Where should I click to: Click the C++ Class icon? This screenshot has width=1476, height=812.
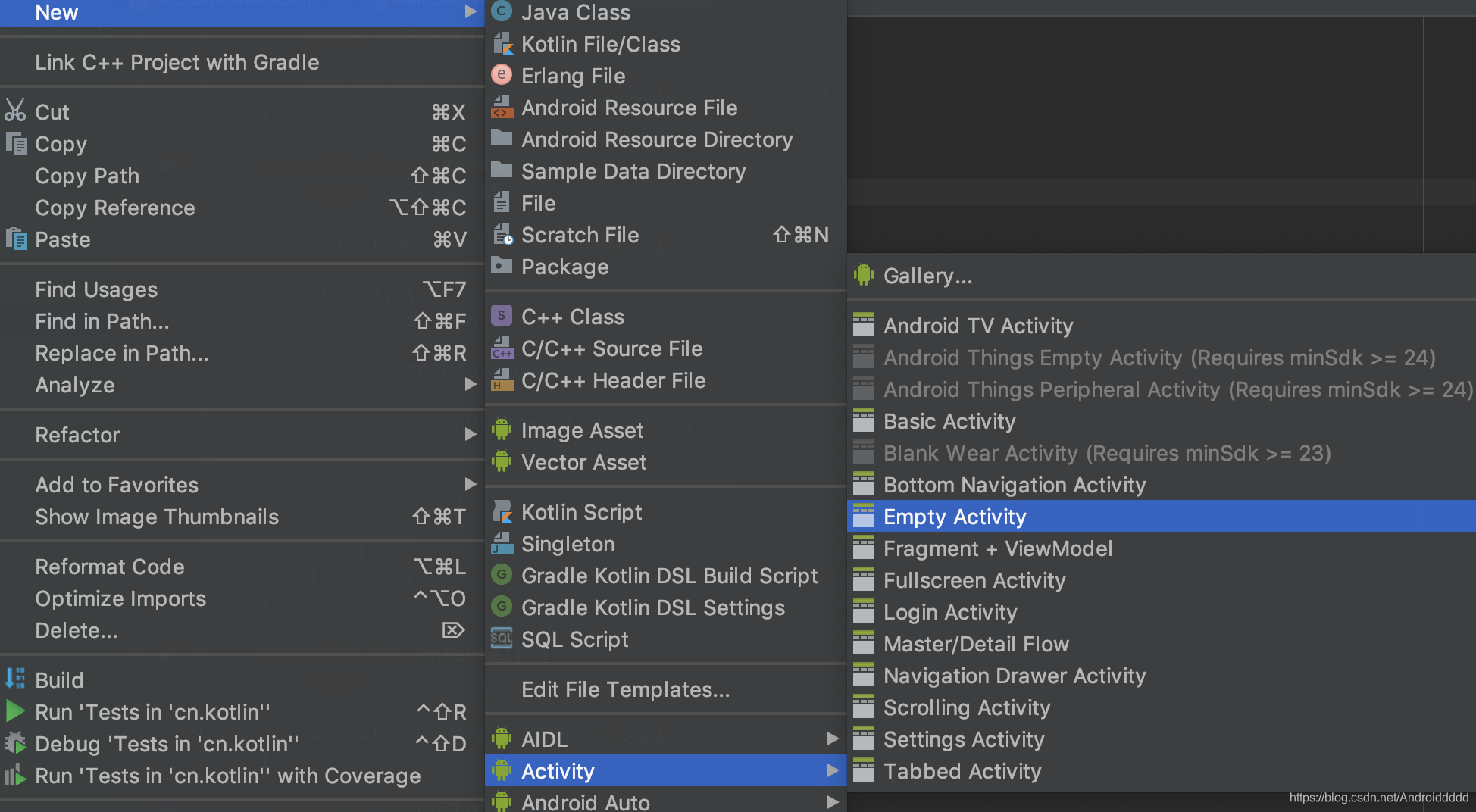(502, 316)
